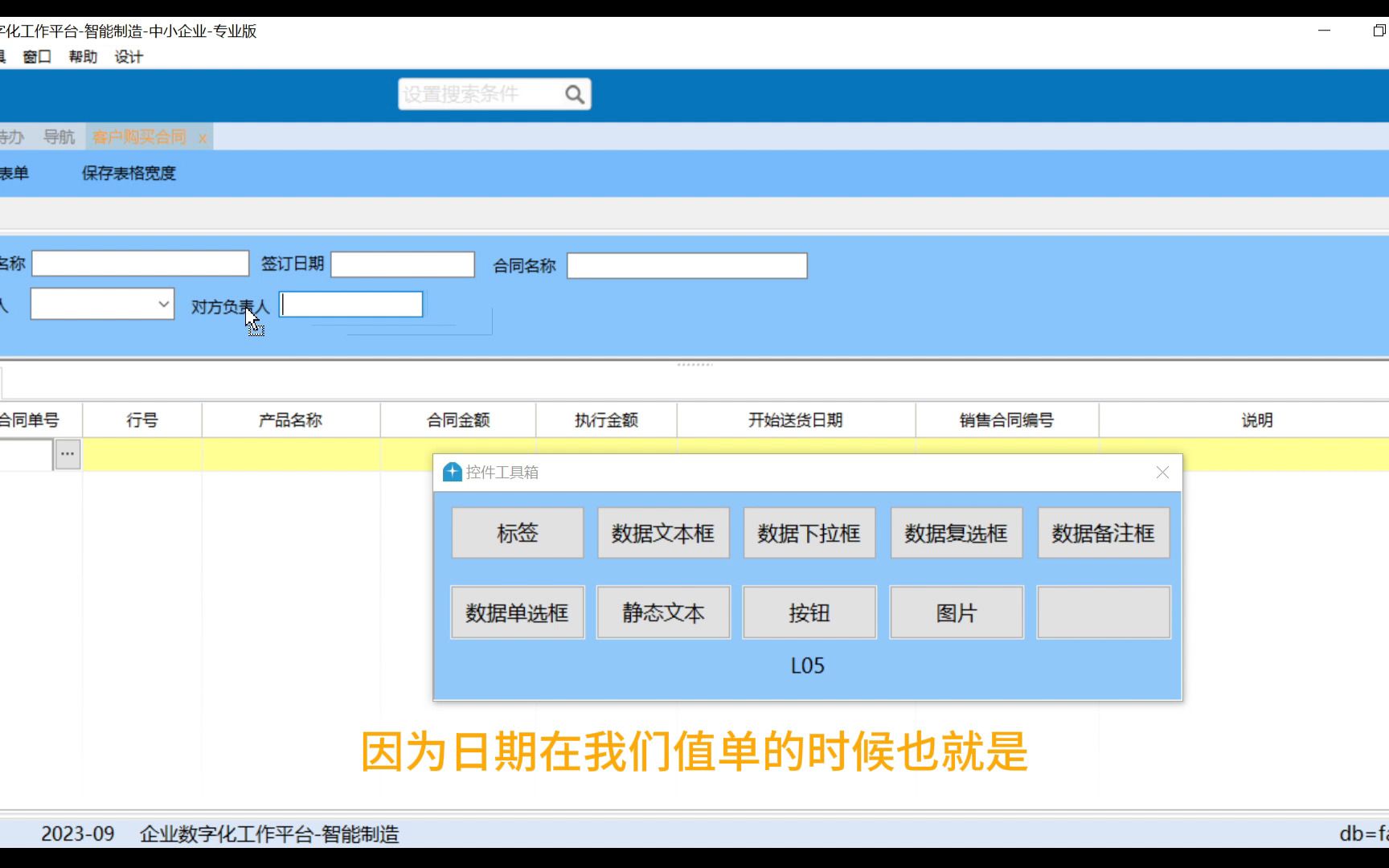
Task: Open the 窗口 menu
Action: 36,56
